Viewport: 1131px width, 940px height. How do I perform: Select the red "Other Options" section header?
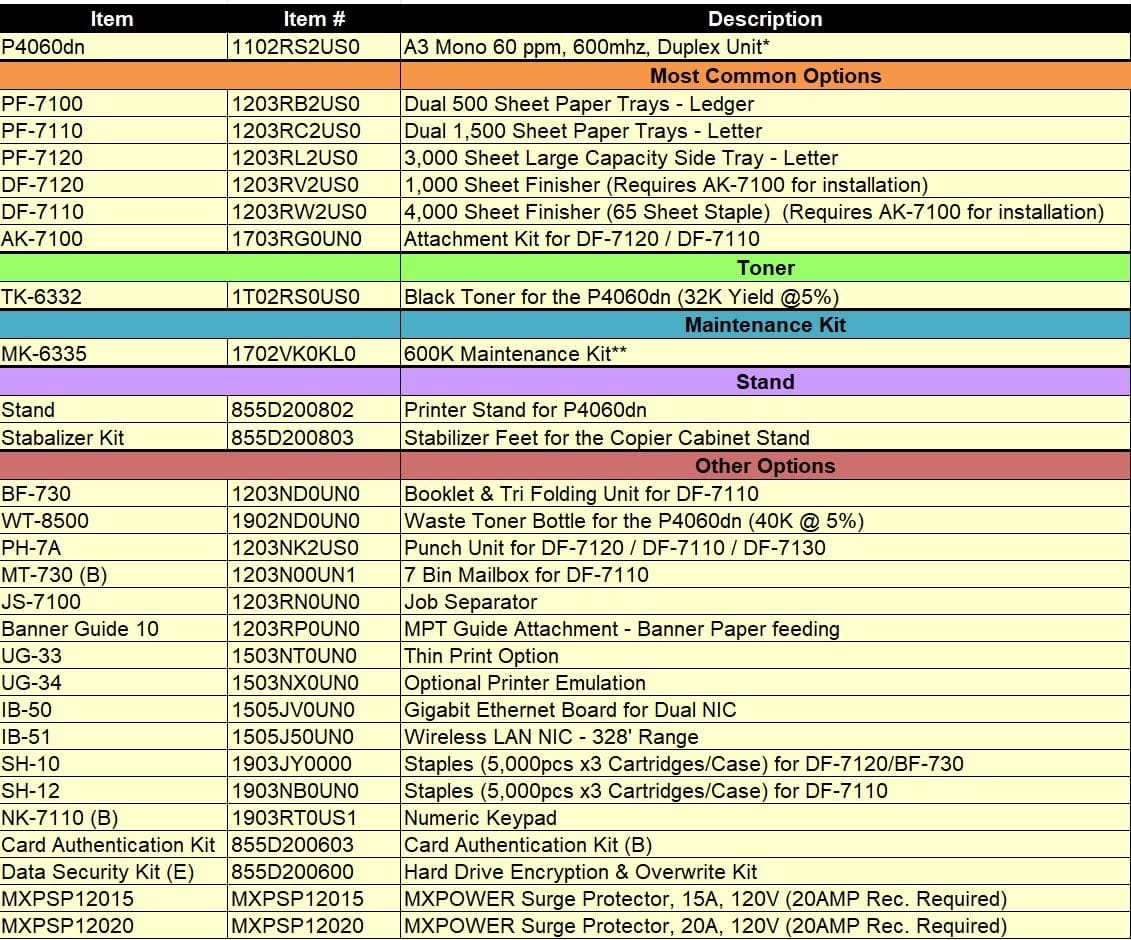click(x=765, y=466)
